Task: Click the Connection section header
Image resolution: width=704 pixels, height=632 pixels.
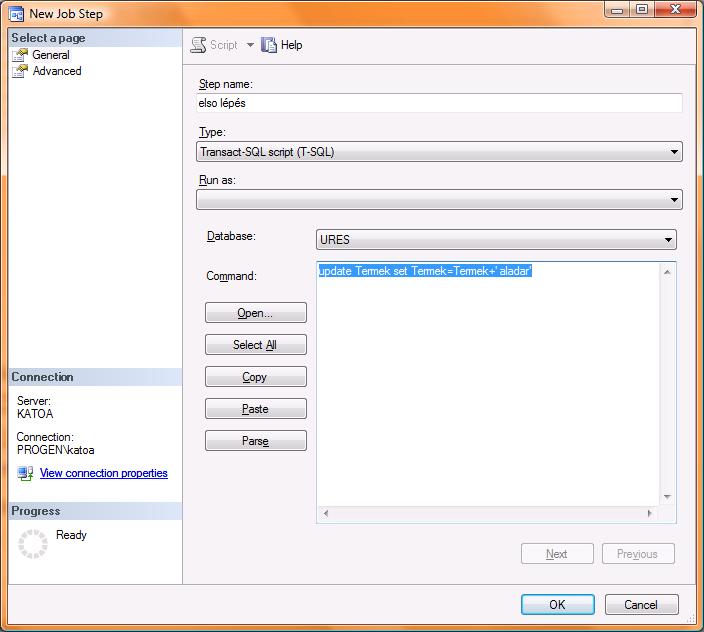Action: click(95, 377)
